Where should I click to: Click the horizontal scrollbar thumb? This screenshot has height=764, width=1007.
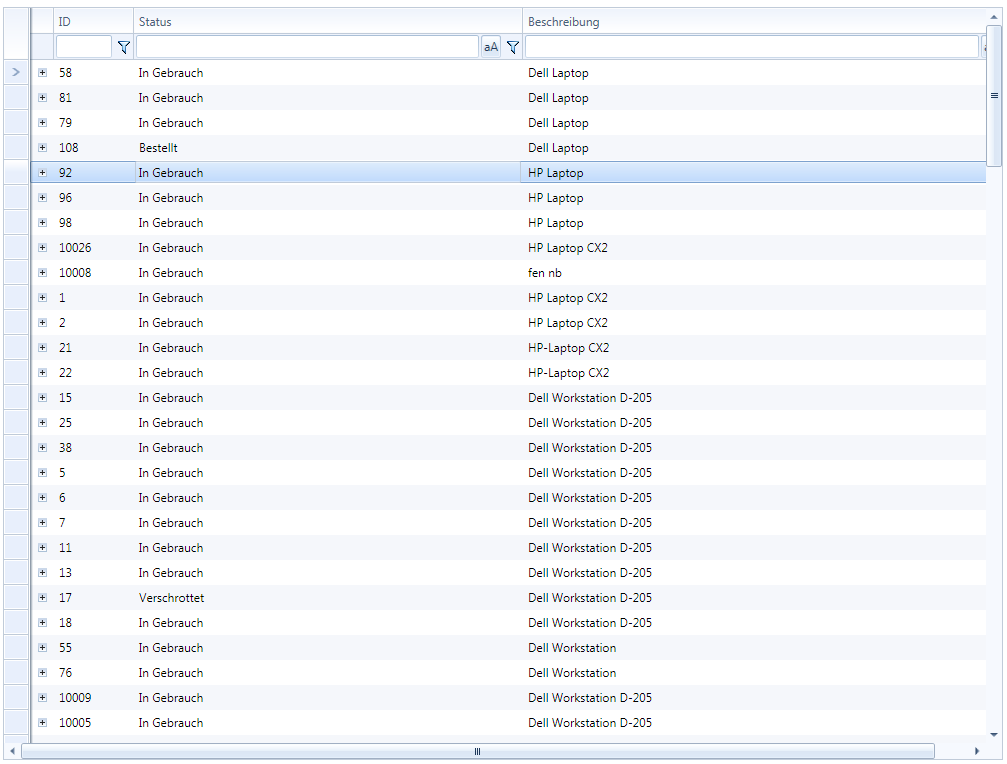click(x=478, y=751)
